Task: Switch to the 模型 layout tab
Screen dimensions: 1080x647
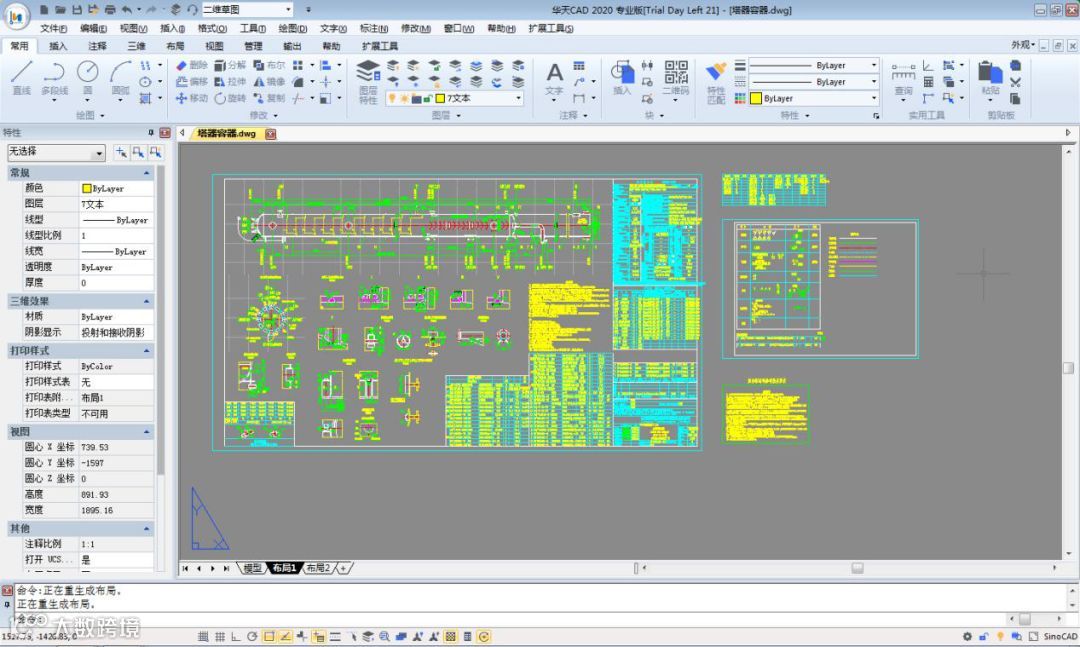Action: tap(252, 568)
